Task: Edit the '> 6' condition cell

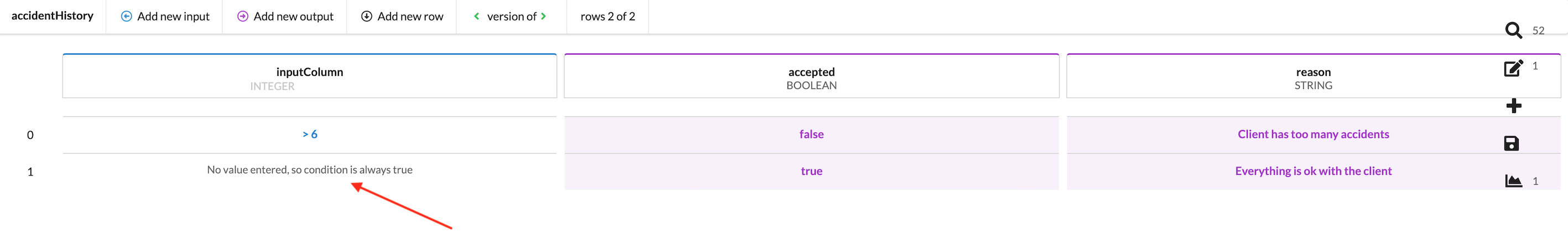Action: (310, 135)
